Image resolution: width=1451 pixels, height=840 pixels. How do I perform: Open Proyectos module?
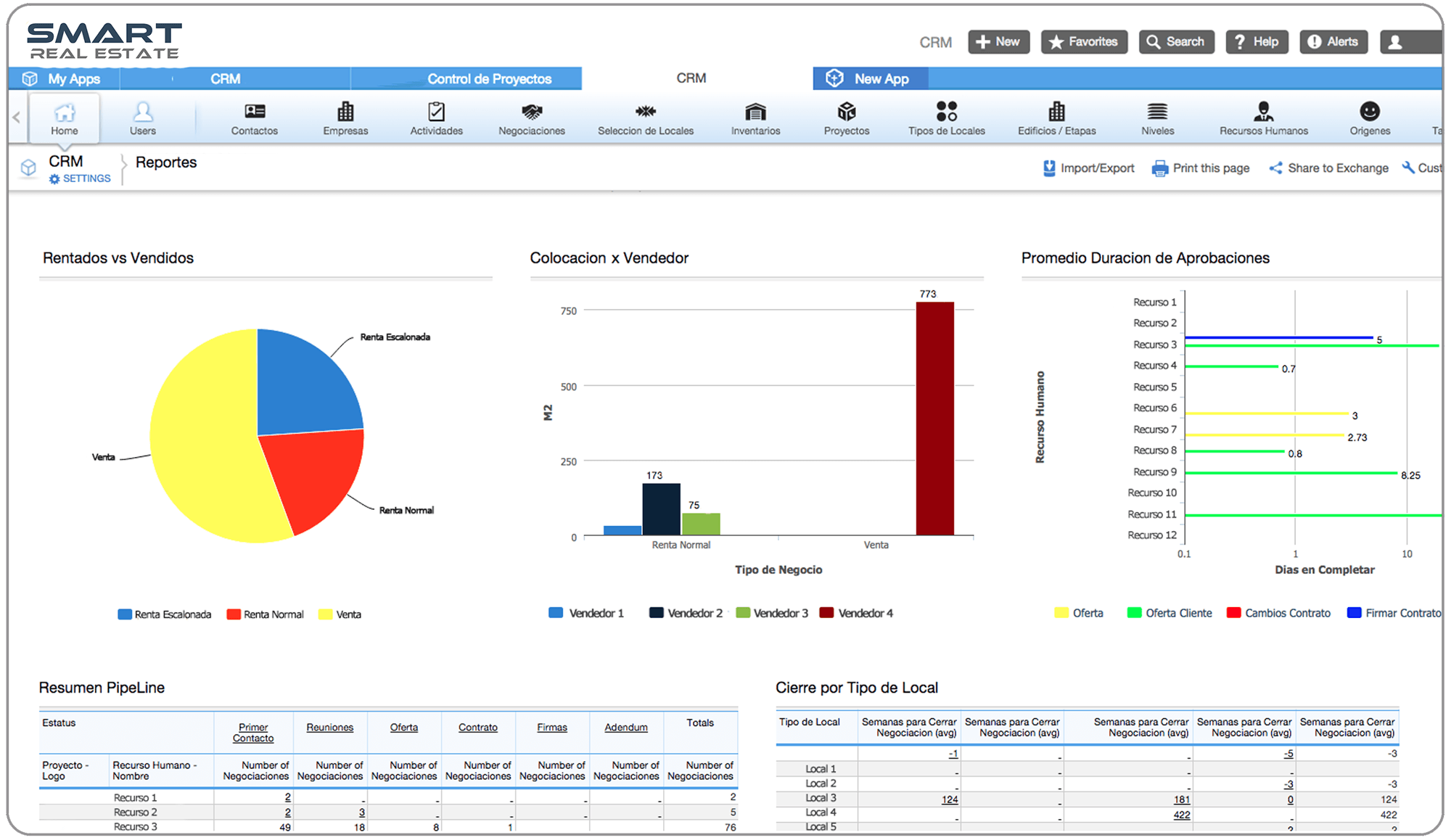click(x=847, y=118)
